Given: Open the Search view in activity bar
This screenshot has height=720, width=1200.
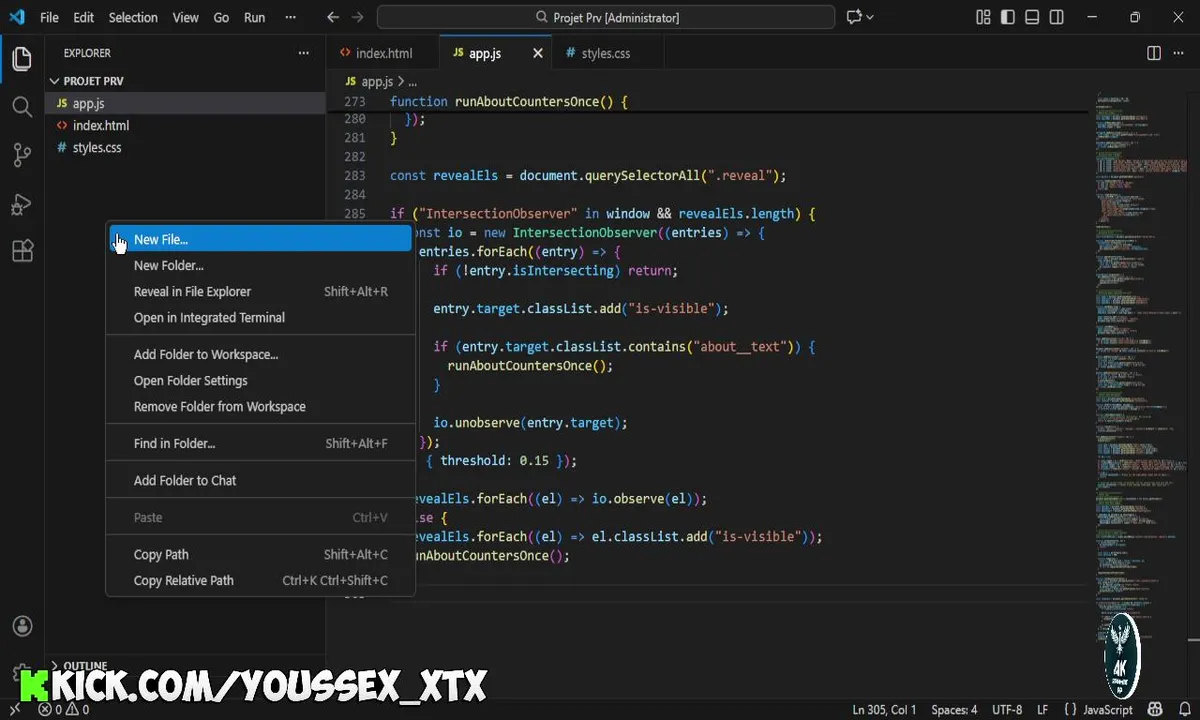Looking at the screenshot, I should click(x=22, y=106).
